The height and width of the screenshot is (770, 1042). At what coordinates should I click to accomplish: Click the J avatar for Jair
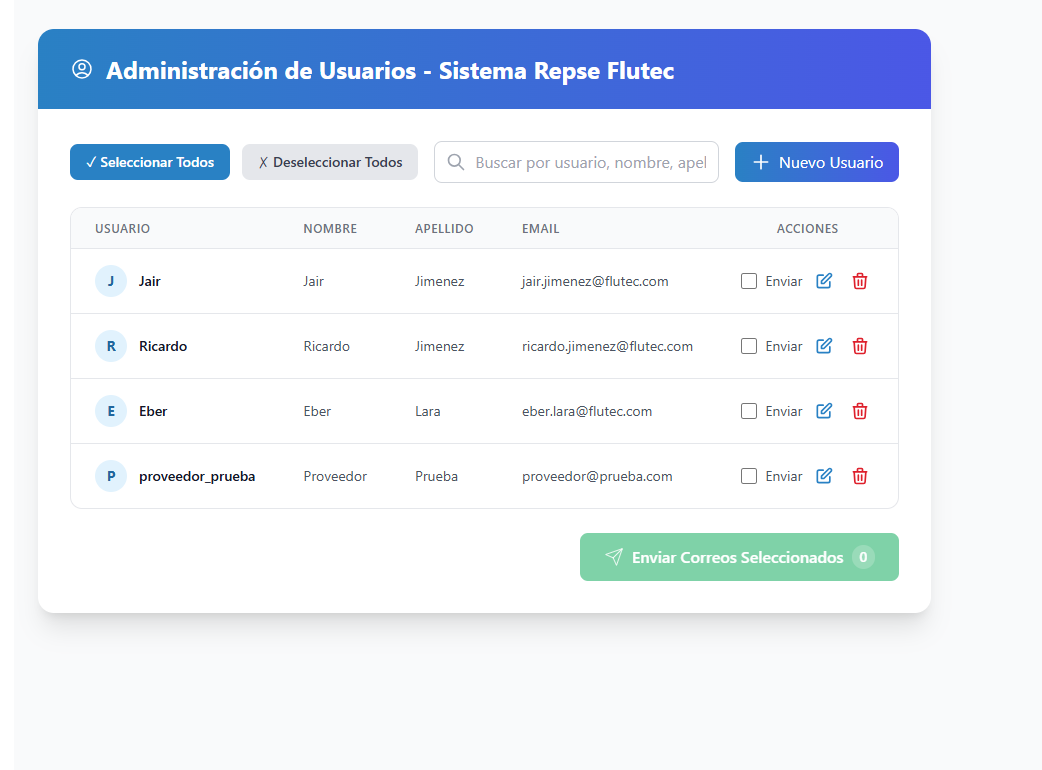pos(111,281)
